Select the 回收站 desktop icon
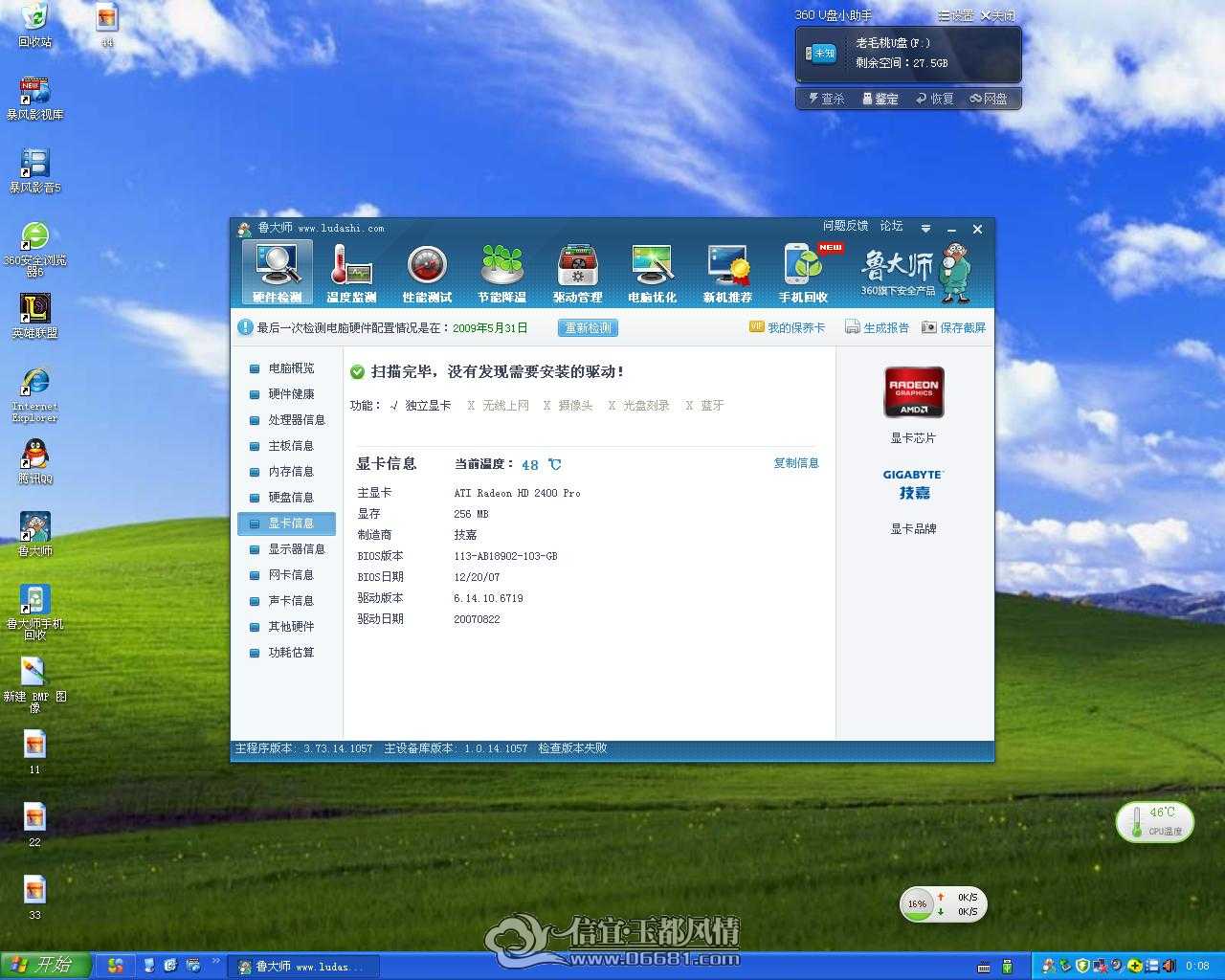This screenshot has height=980, width=1225. point(34,26)
